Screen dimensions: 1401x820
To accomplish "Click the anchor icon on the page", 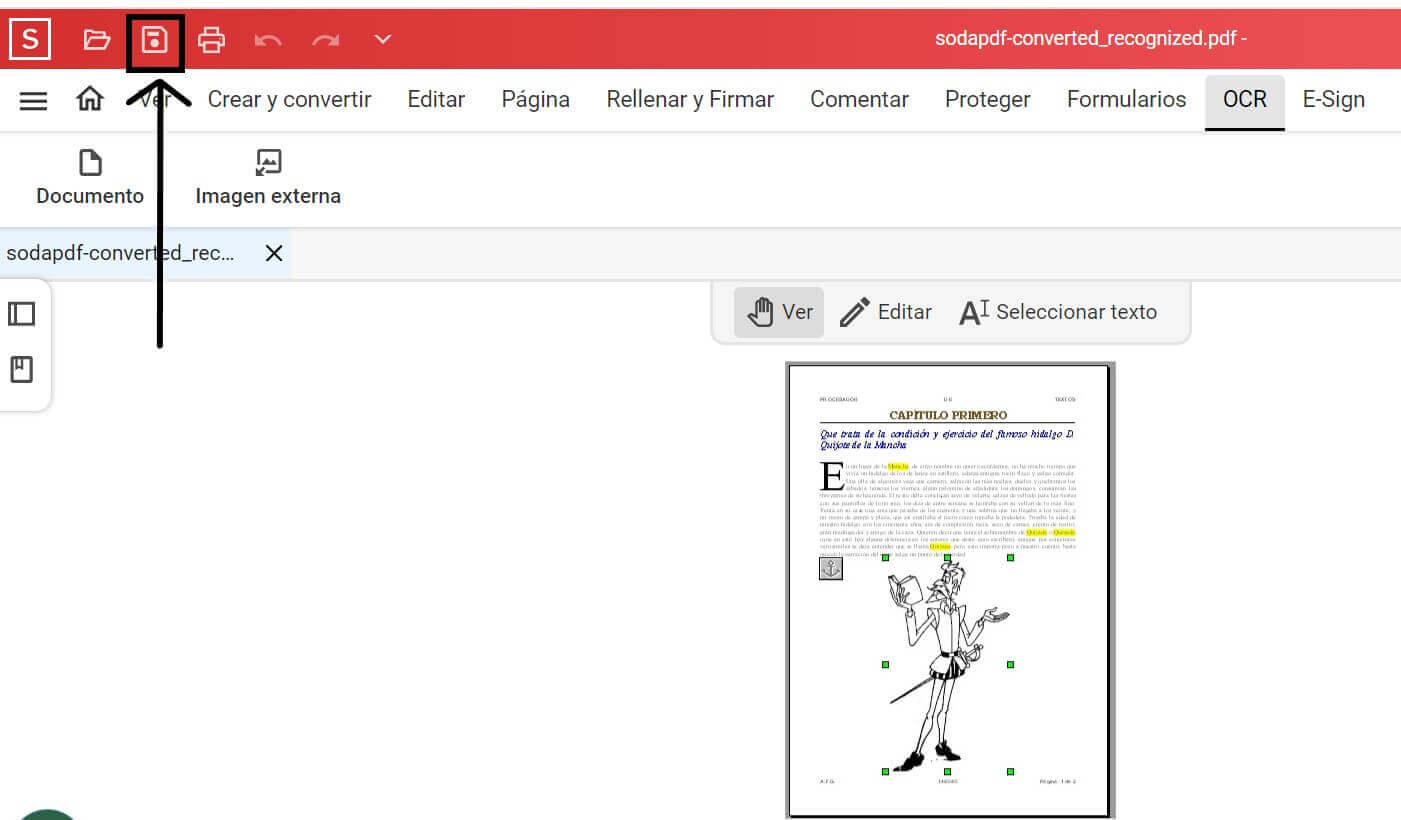I will click(x=830, y=567).
